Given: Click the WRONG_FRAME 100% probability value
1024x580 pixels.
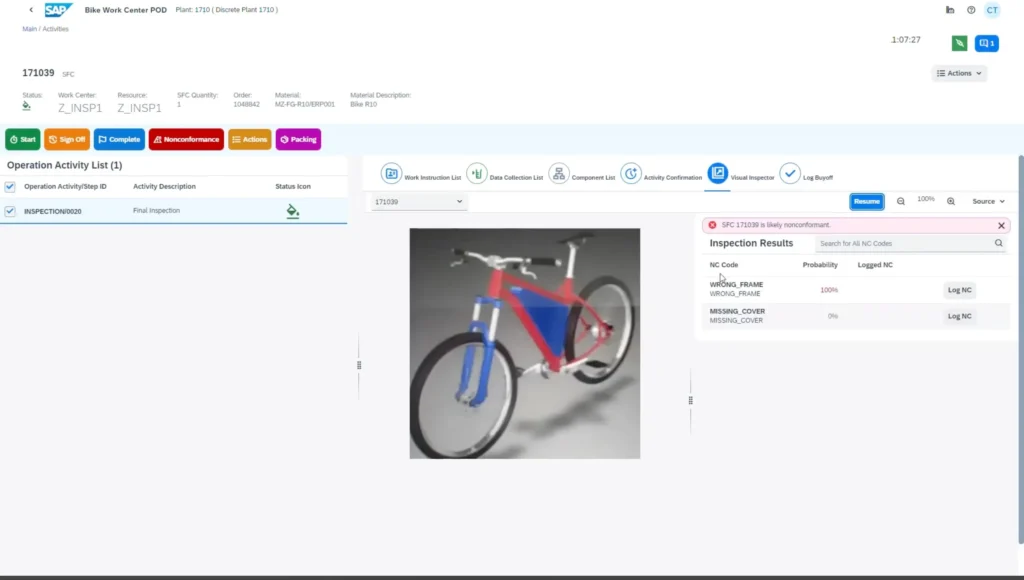Looking at the screenshot, I should click(829, 290).
